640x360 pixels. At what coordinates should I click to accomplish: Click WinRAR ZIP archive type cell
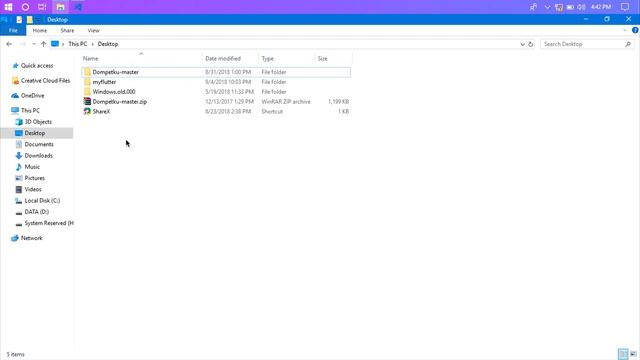click(x=286, y=102)
